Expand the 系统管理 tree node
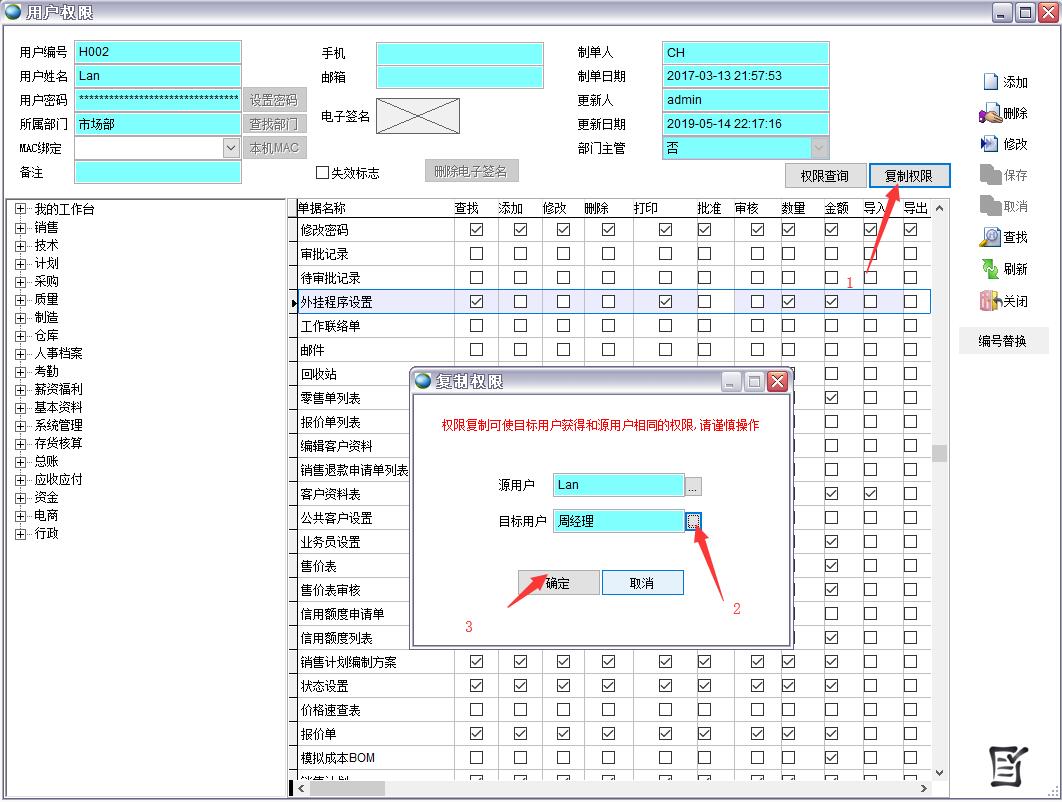The width and height of the screenshot is (1062, 802). tap(20, 425)
